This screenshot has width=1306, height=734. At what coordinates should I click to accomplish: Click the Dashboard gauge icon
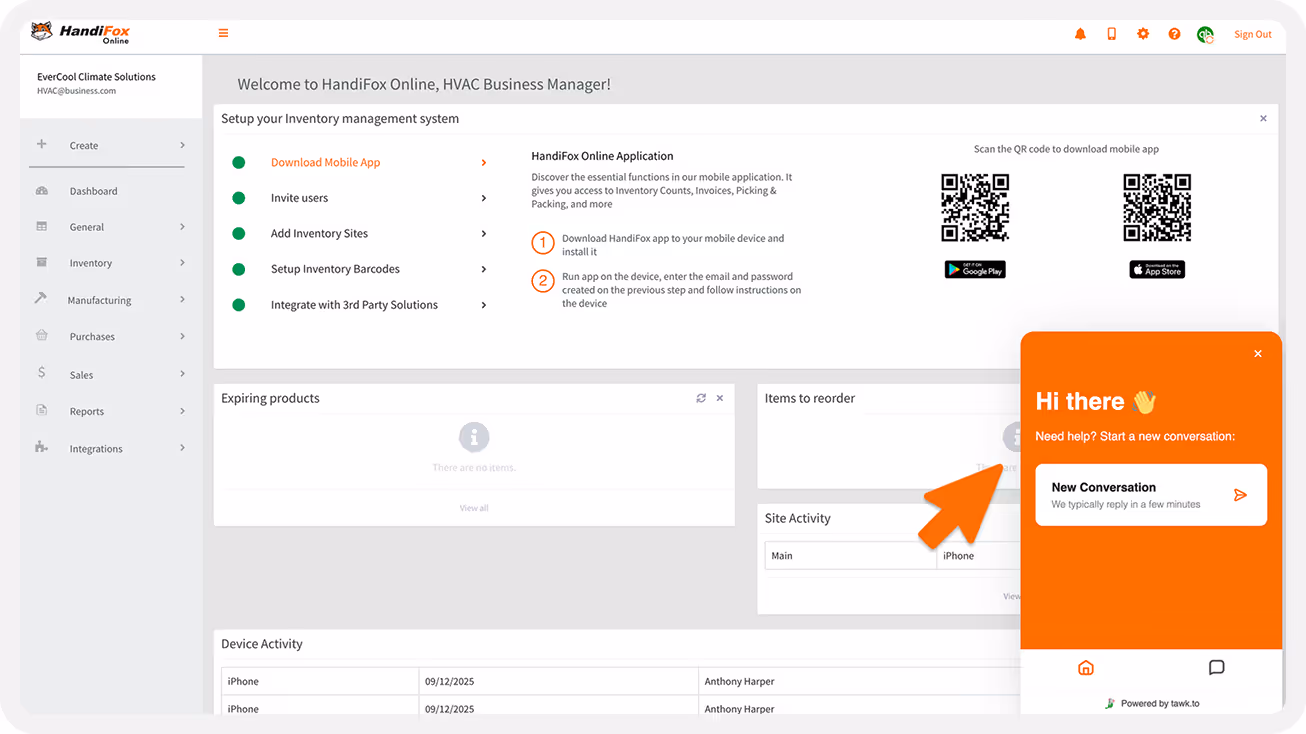pyautogui.click(x=41, y=190)
